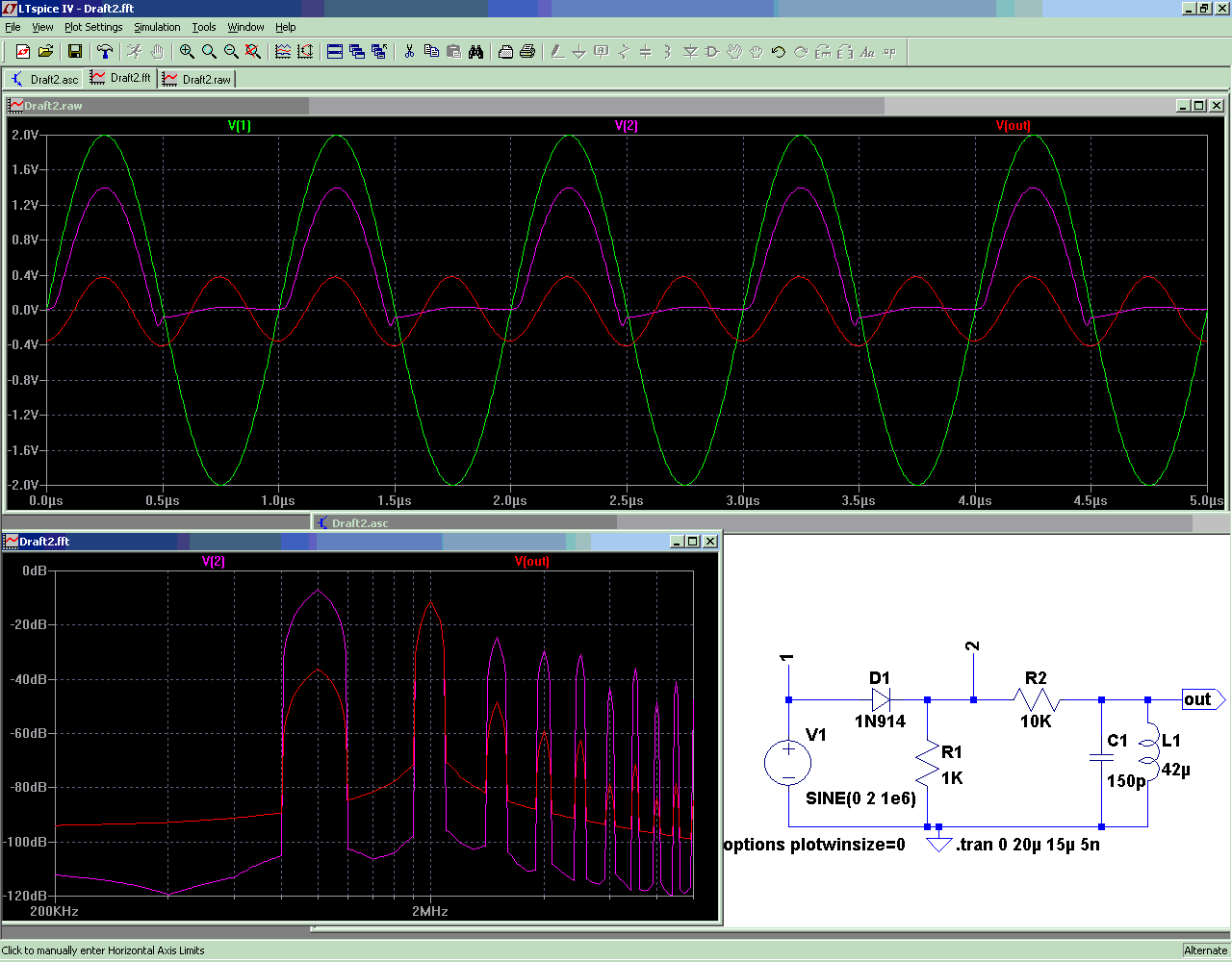Open Control Panel via the hammer icon
1232x962 pixels.
[105, 52]
